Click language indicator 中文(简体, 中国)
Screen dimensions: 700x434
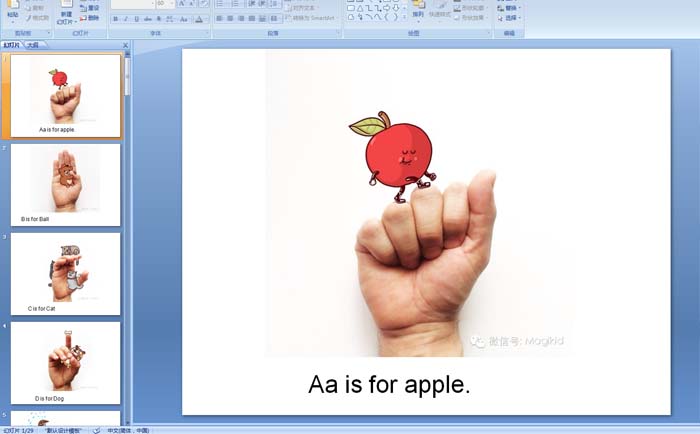click(x=128, y=430)
